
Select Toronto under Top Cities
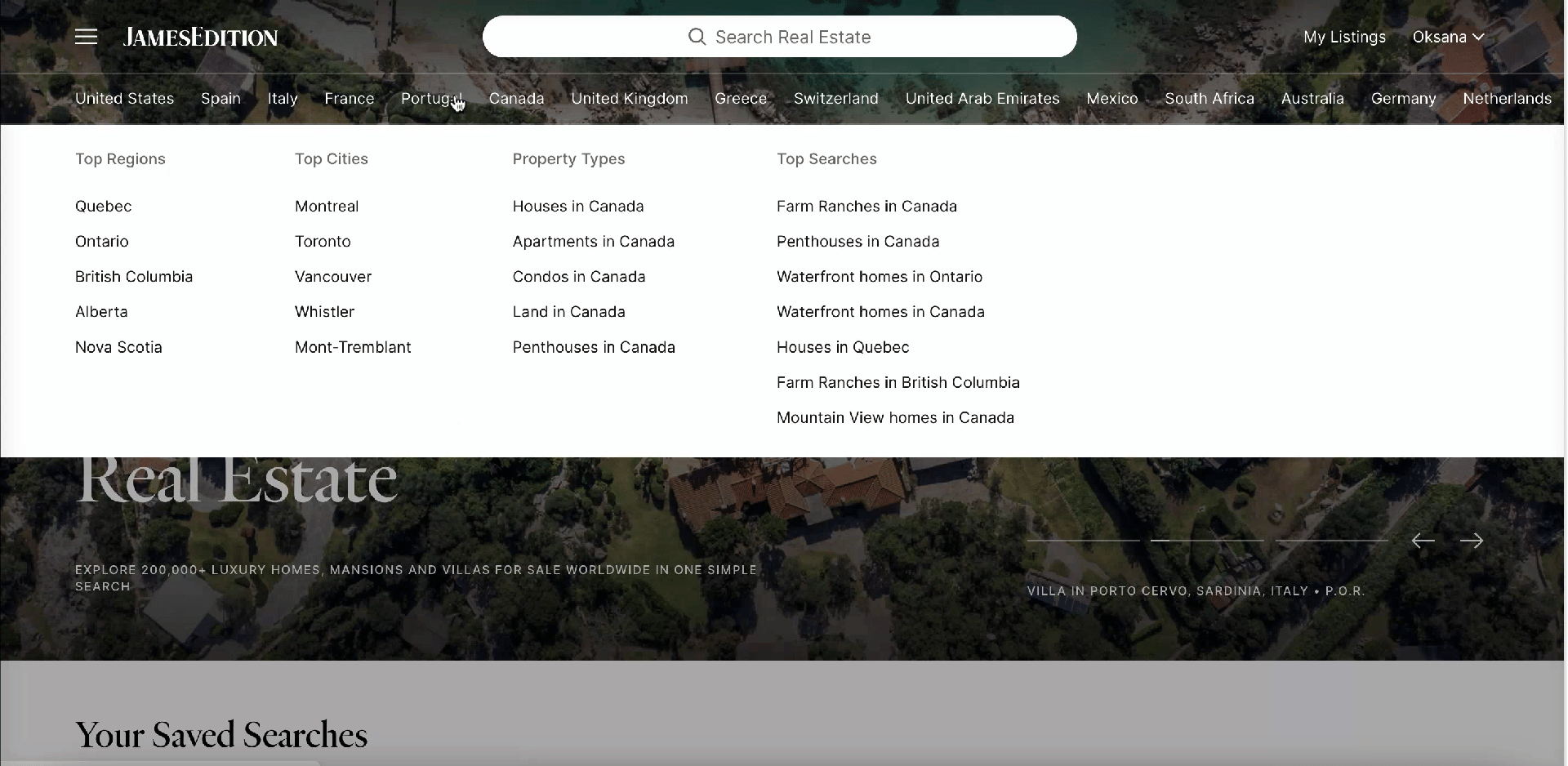click(x=323, y=242)
